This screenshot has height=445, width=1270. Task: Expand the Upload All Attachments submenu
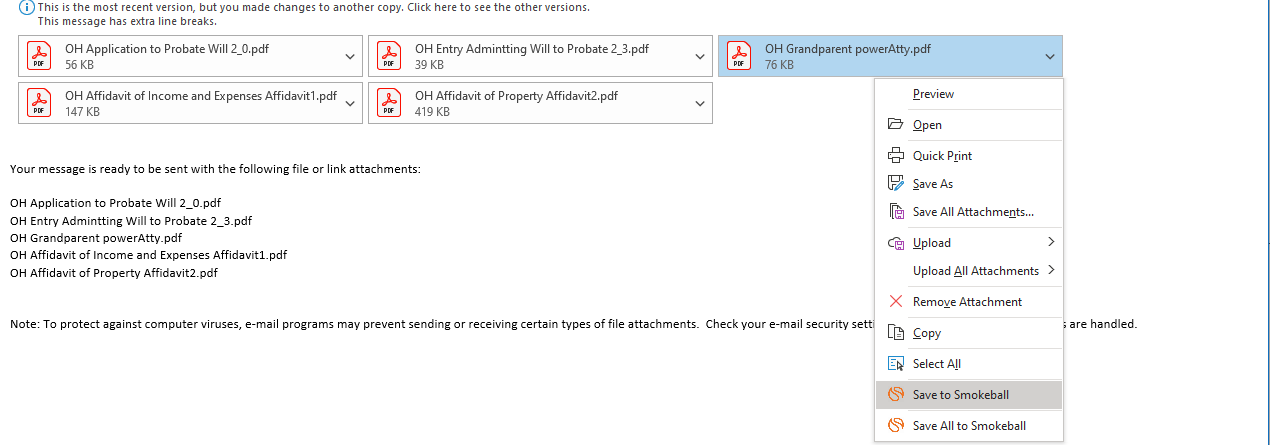[1051, 271]
